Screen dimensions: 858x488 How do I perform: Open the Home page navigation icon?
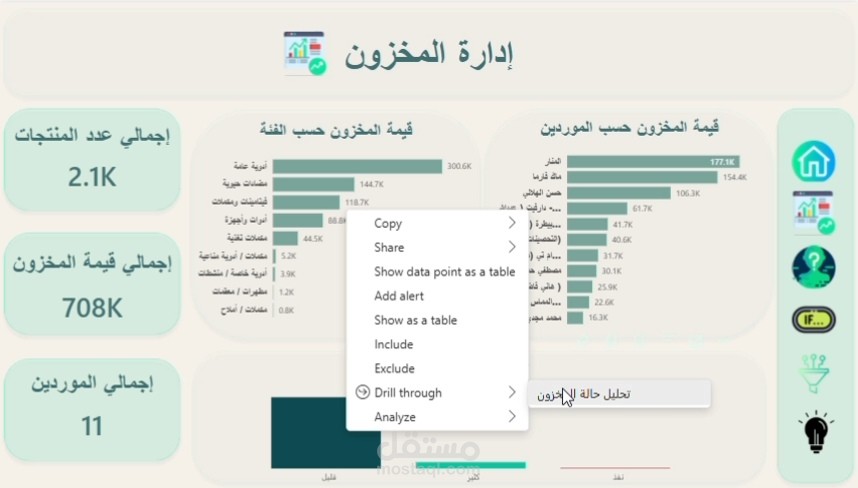point(813,162)
